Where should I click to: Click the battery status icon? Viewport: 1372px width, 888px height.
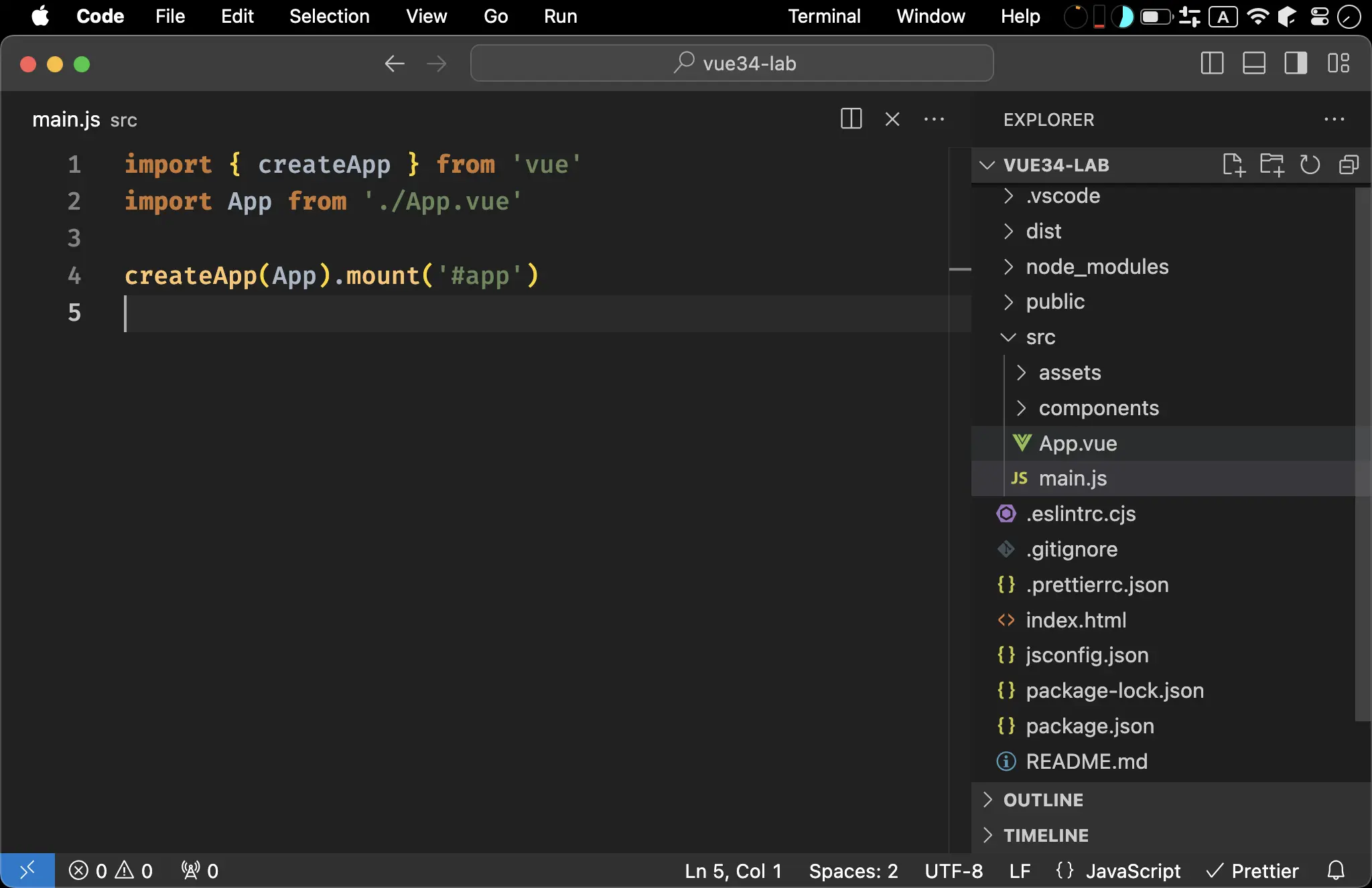1156,16
